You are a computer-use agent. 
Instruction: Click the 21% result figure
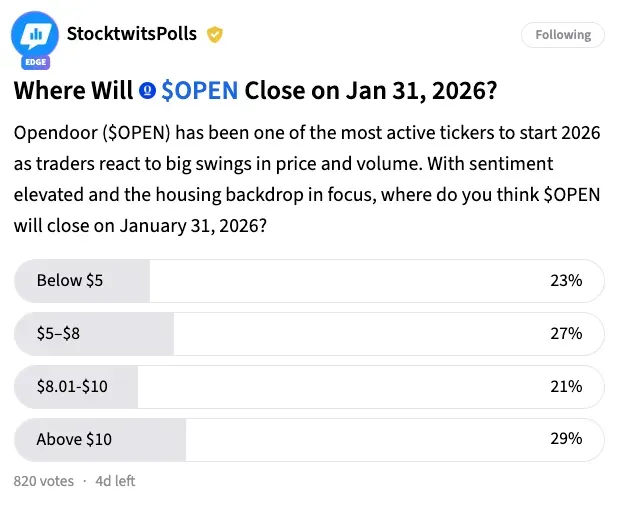pyautogui.click(x=566, y=386)
